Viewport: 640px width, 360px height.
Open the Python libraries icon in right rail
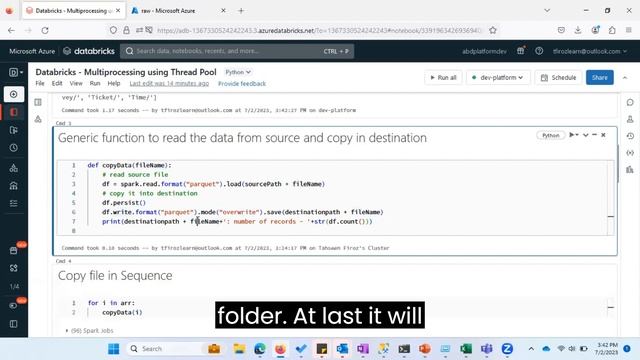tap(630, 169)
